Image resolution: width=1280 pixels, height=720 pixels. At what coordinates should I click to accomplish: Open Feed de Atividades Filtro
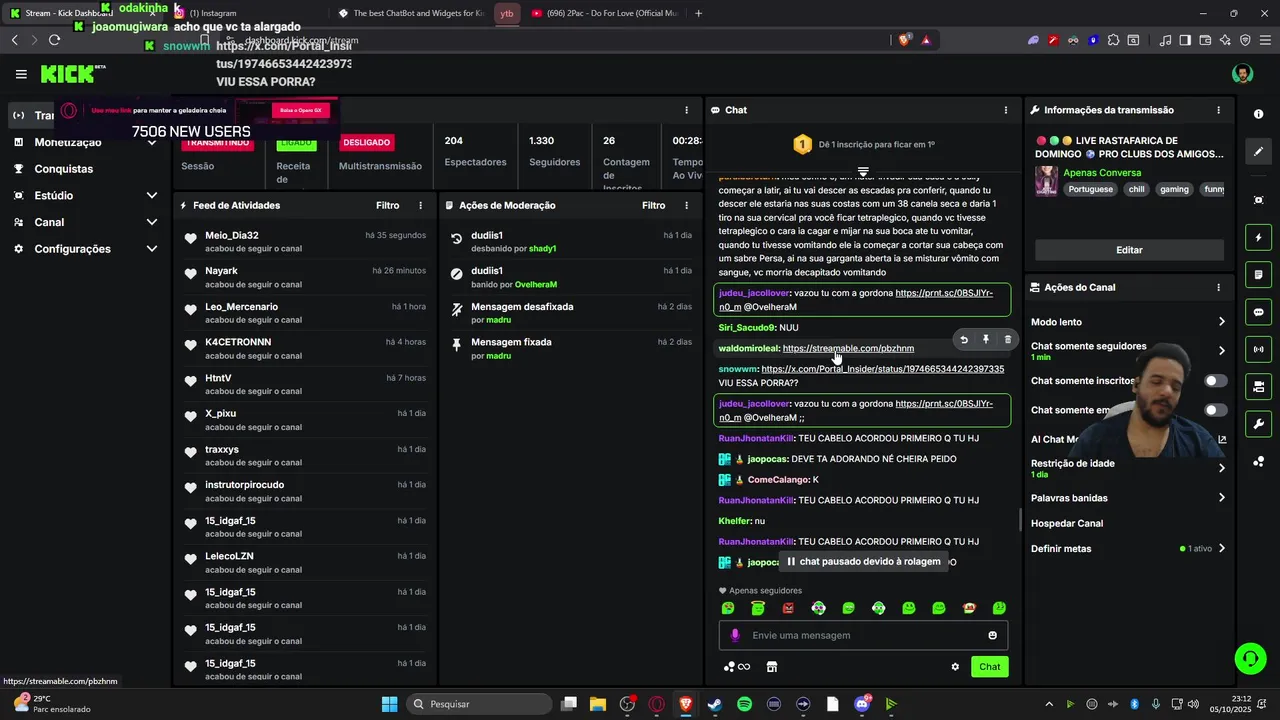pyautogui.click(x=387, y=205)
